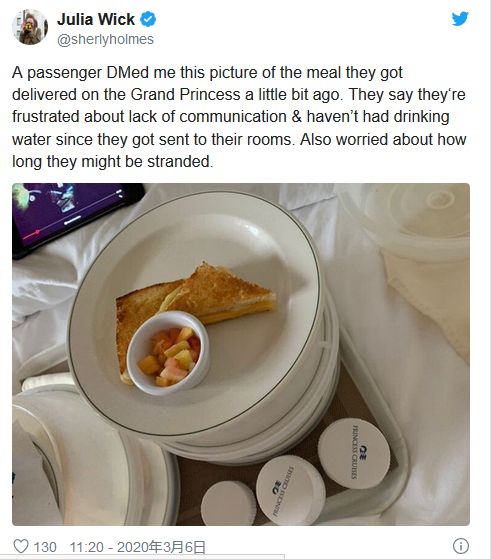Click Julia Wick's profile avatar
Screen dimensions: 491x559
(30, 27)
